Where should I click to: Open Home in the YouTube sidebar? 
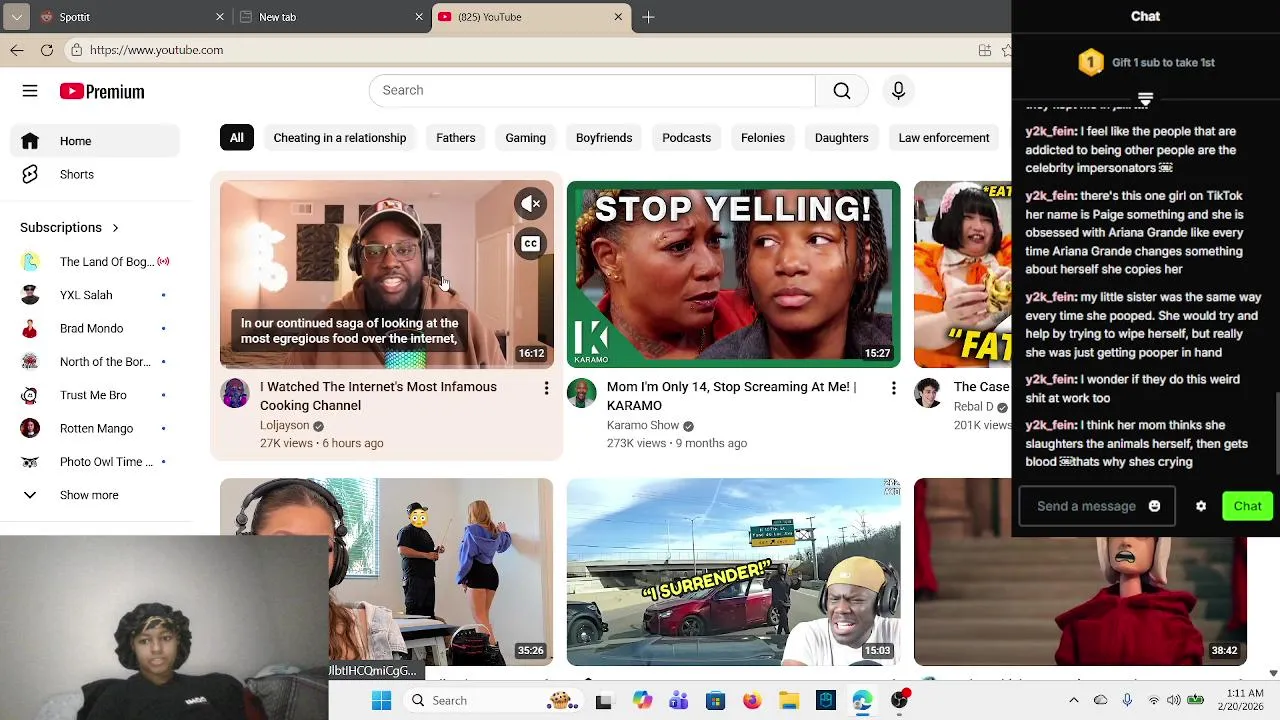click(96, 141)
